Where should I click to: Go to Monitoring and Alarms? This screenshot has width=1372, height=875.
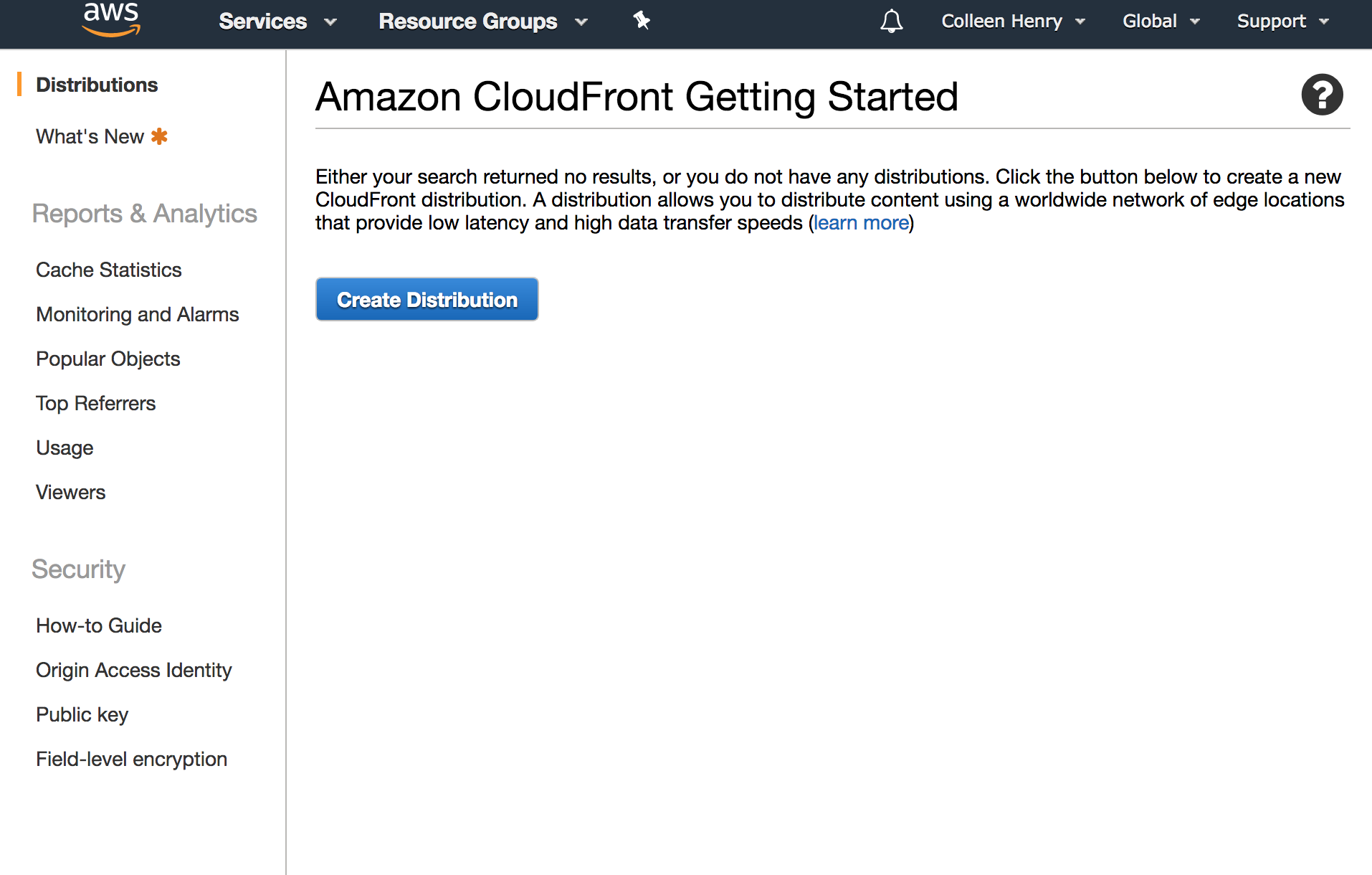(x=138, y=314)
